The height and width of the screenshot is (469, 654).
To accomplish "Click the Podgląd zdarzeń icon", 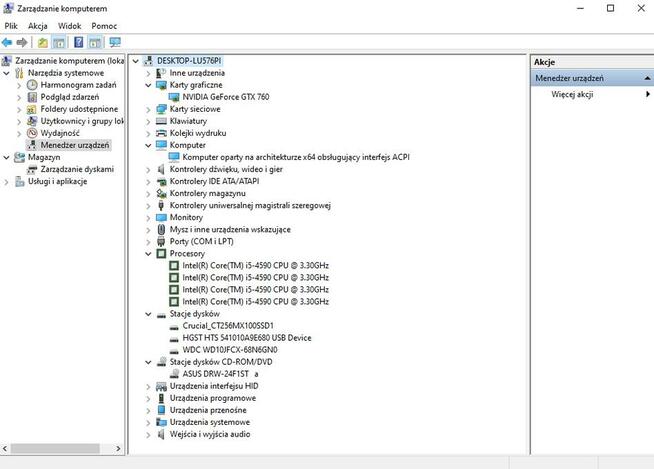I will click(x=32, y=97).
